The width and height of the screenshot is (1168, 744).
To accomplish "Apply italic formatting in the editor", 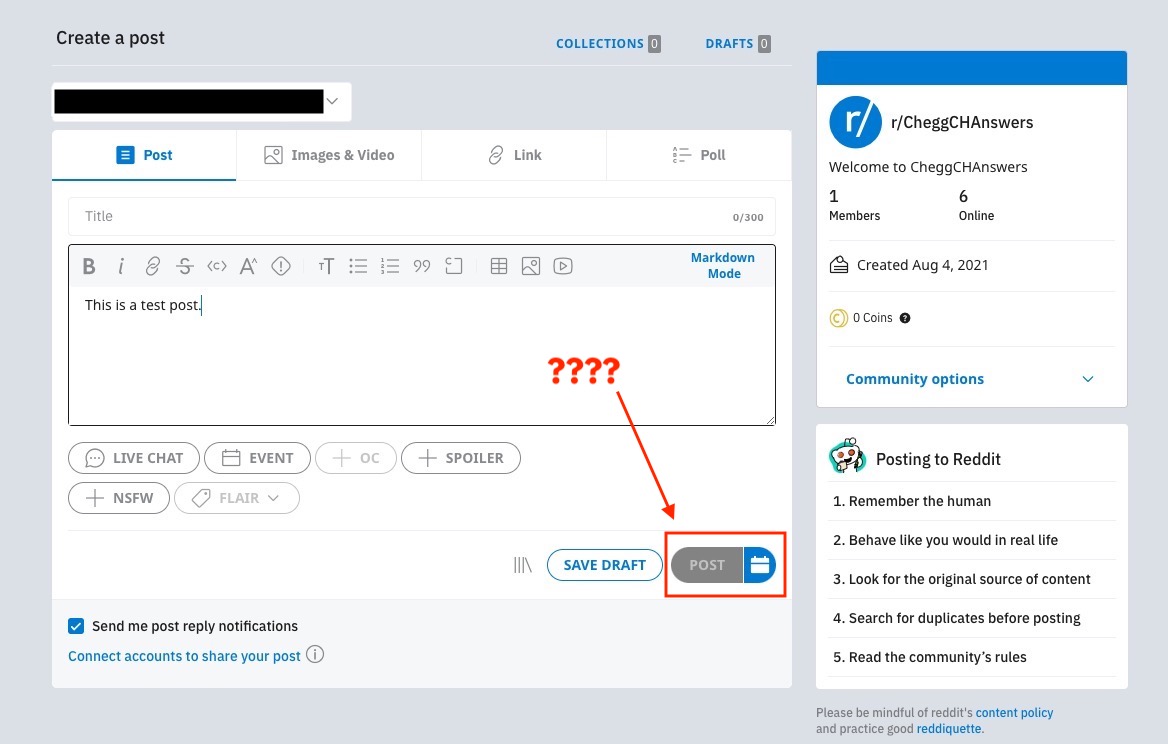I will [121, 266].
